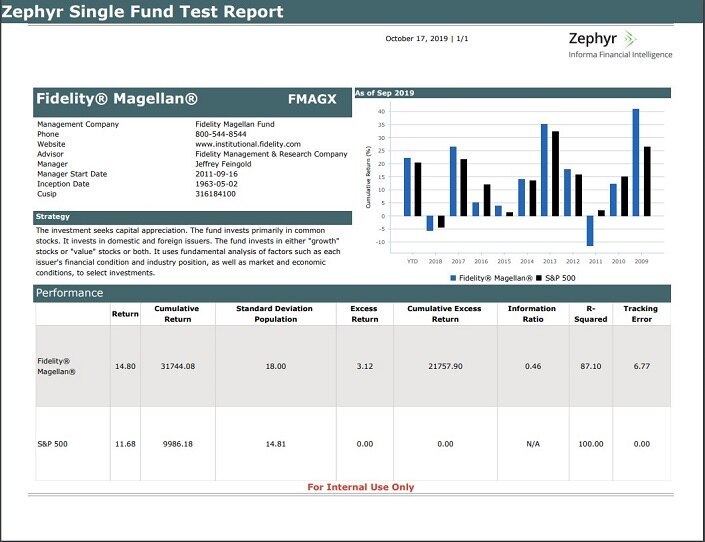Select the S&P 500 standard deviation 14.81

(276, 444)
